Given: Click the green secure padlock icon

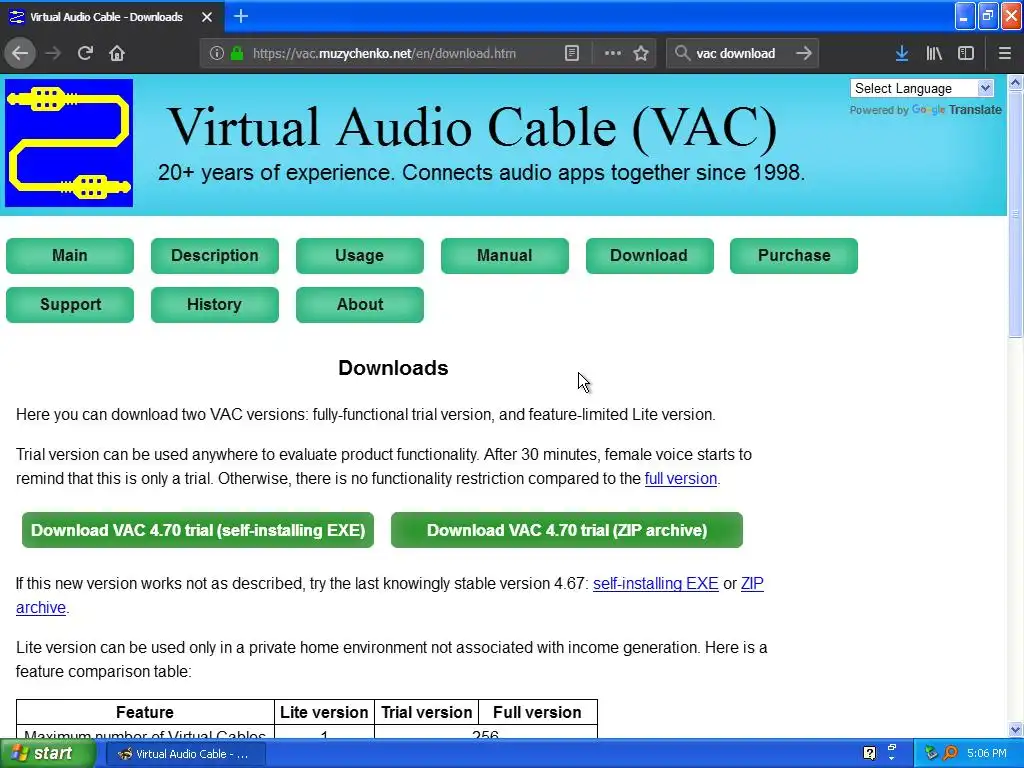Looking at the screenshot, I should point(237,54).
